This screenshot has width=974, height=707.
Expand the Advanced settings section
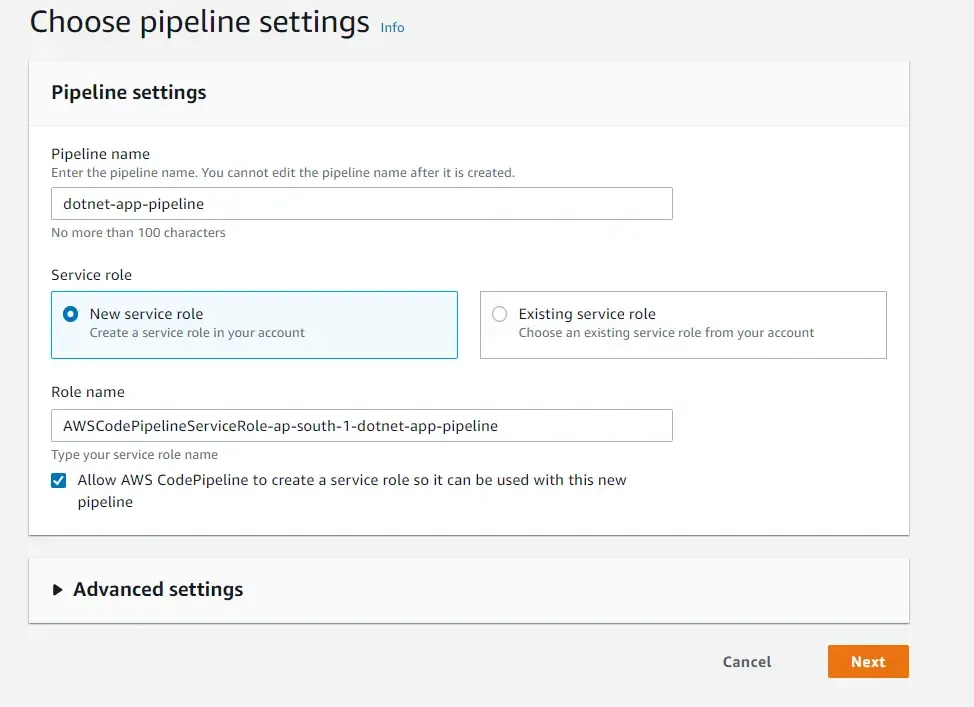[157, 589]
